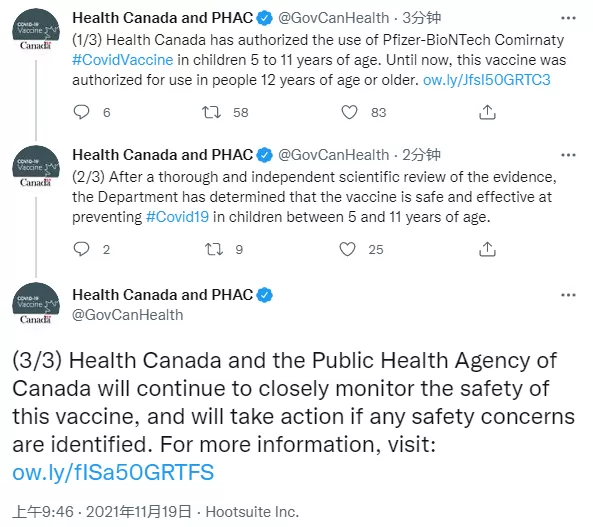Follow the ow.ly/JfsI50GRTC3 link

click(486, 80)
